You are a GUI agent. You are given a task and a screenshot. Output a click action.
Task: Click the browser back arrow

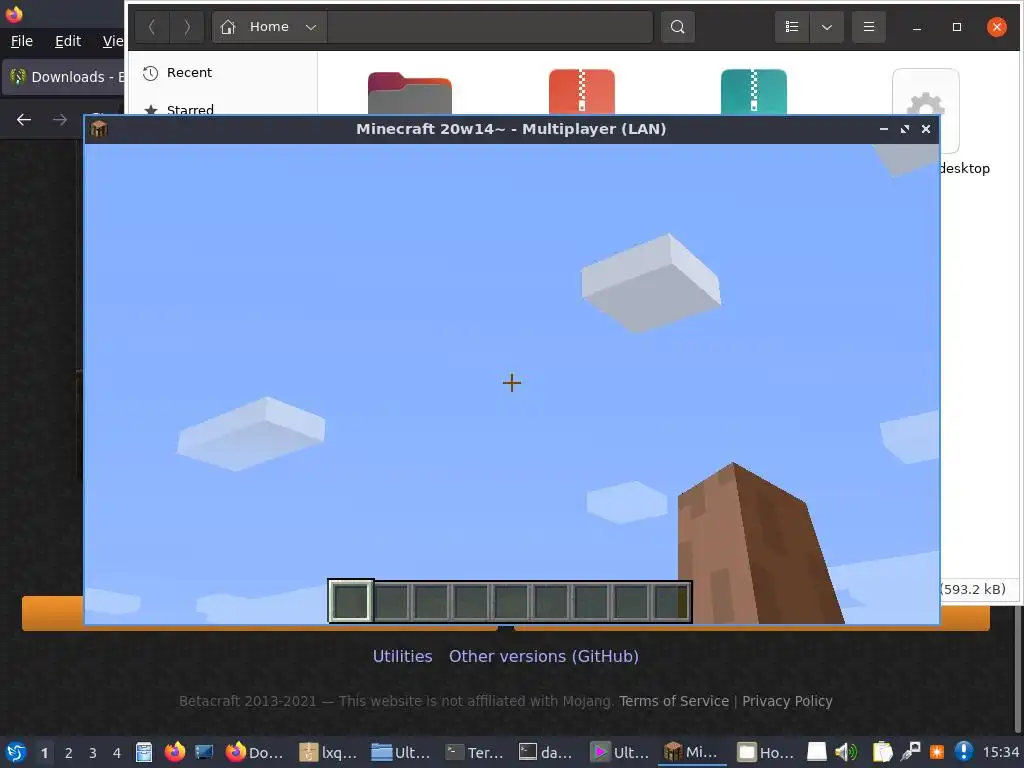(24, 120)
